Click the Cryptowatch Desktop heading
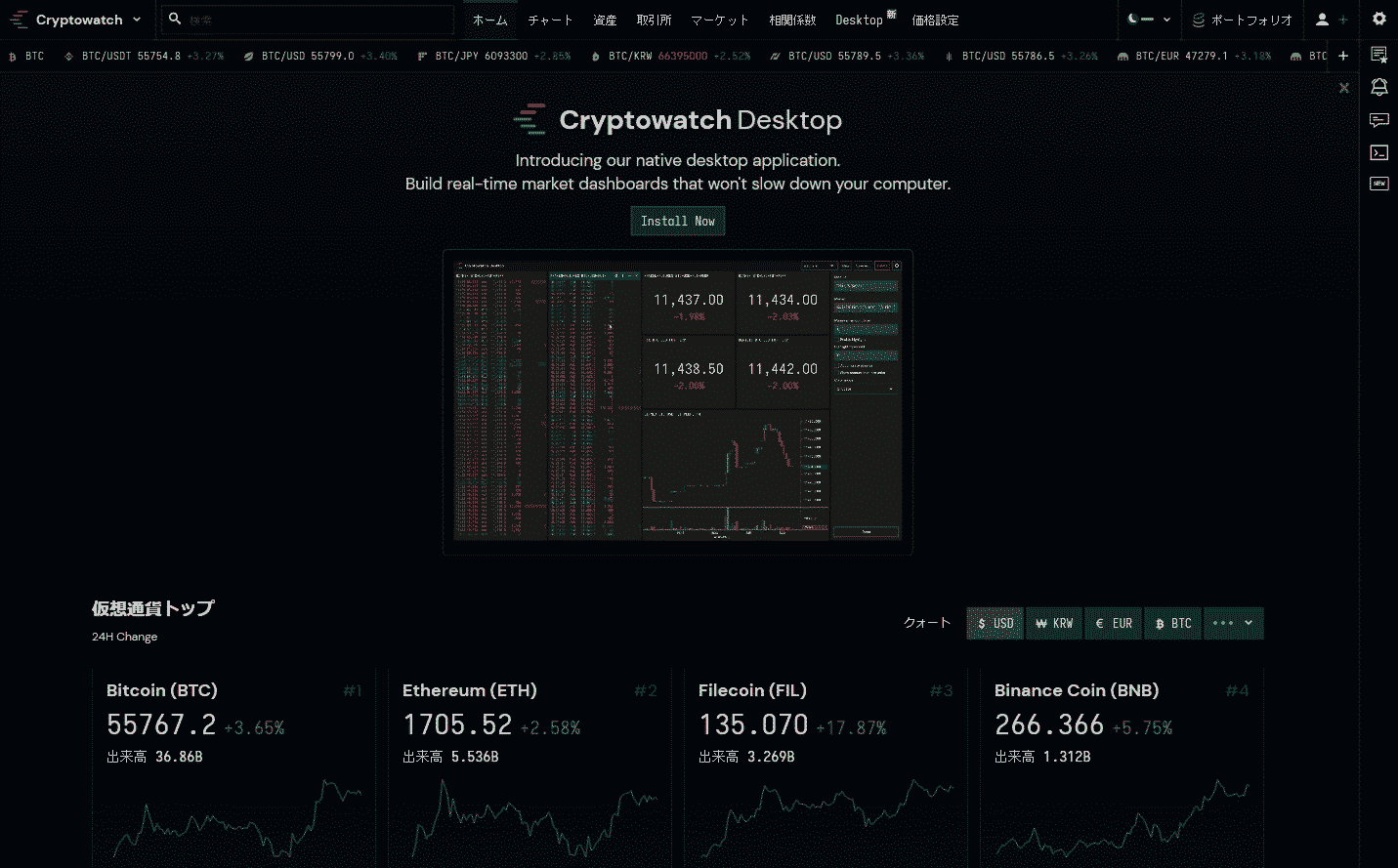Screen dimensions: 1398x868 tap(700, 120)
